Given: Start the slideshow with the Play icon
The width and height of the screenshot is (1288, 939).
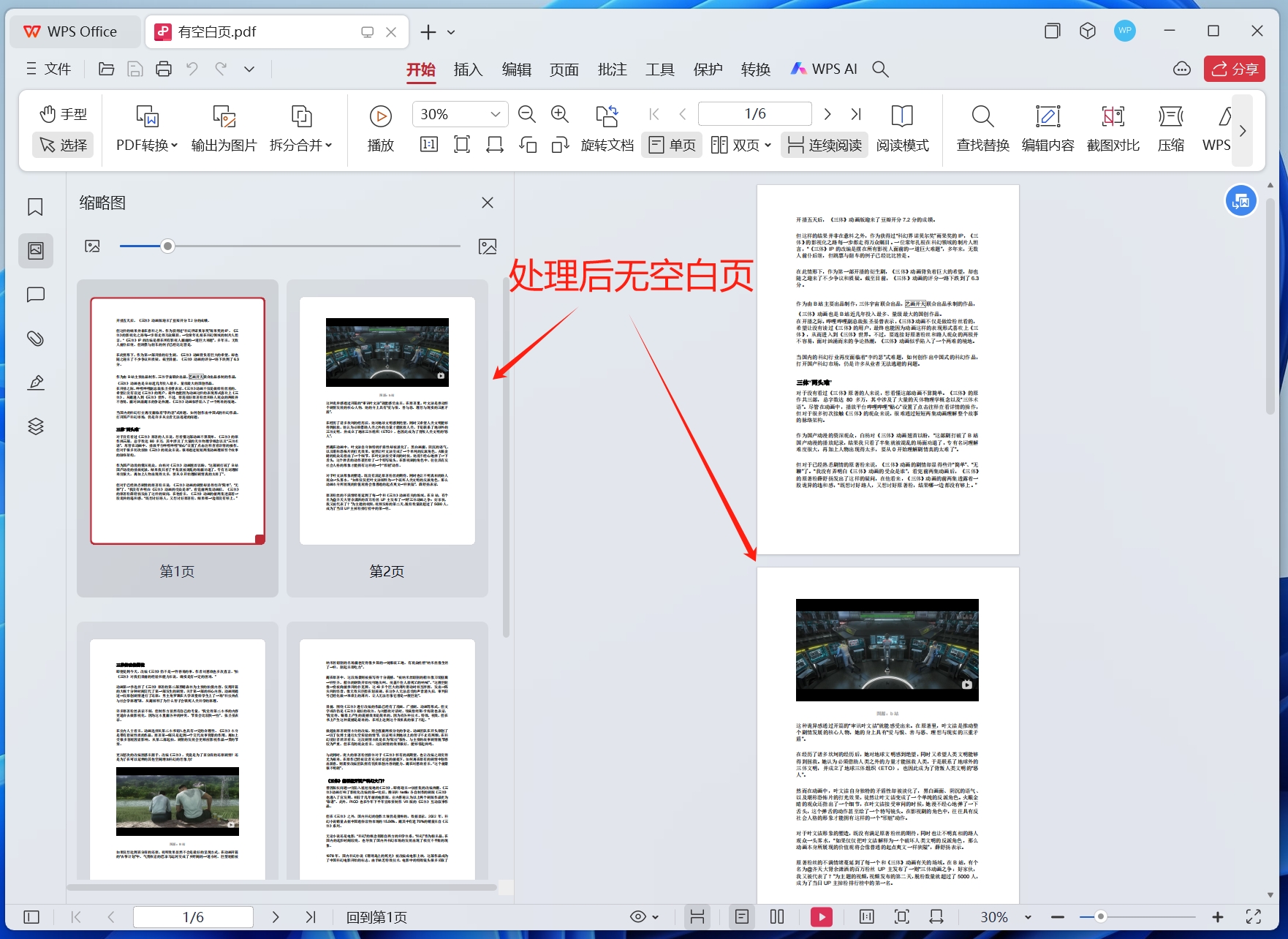Looking at the screenshot, I should [380, 116].
